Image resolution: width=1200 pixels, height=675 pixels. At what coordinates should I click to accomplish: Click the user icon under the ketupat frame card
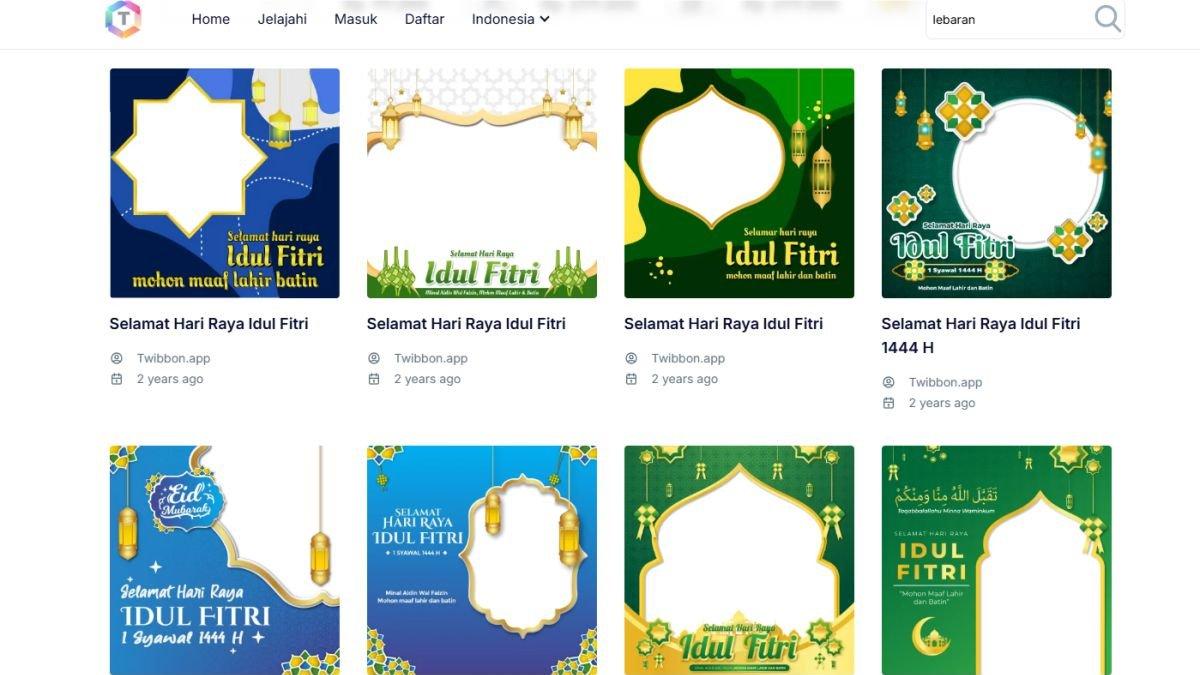374,358
